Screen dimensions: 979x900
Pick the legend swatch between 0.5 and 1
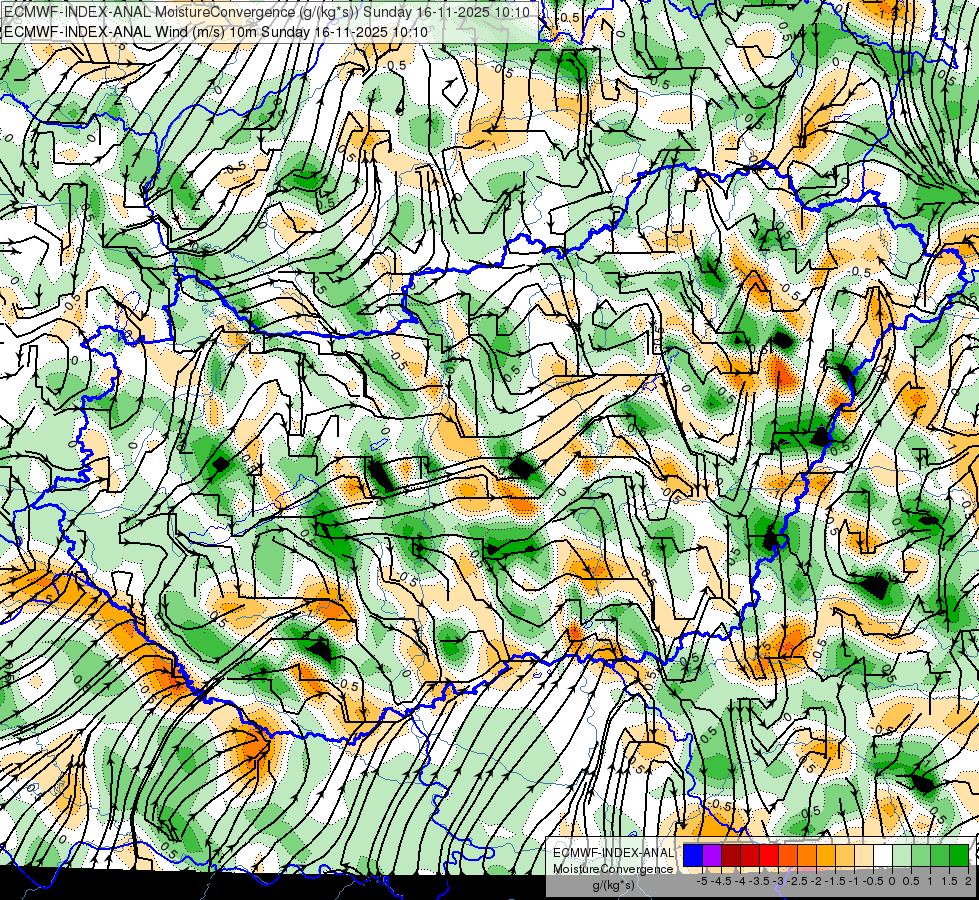(x=921, y=856)
